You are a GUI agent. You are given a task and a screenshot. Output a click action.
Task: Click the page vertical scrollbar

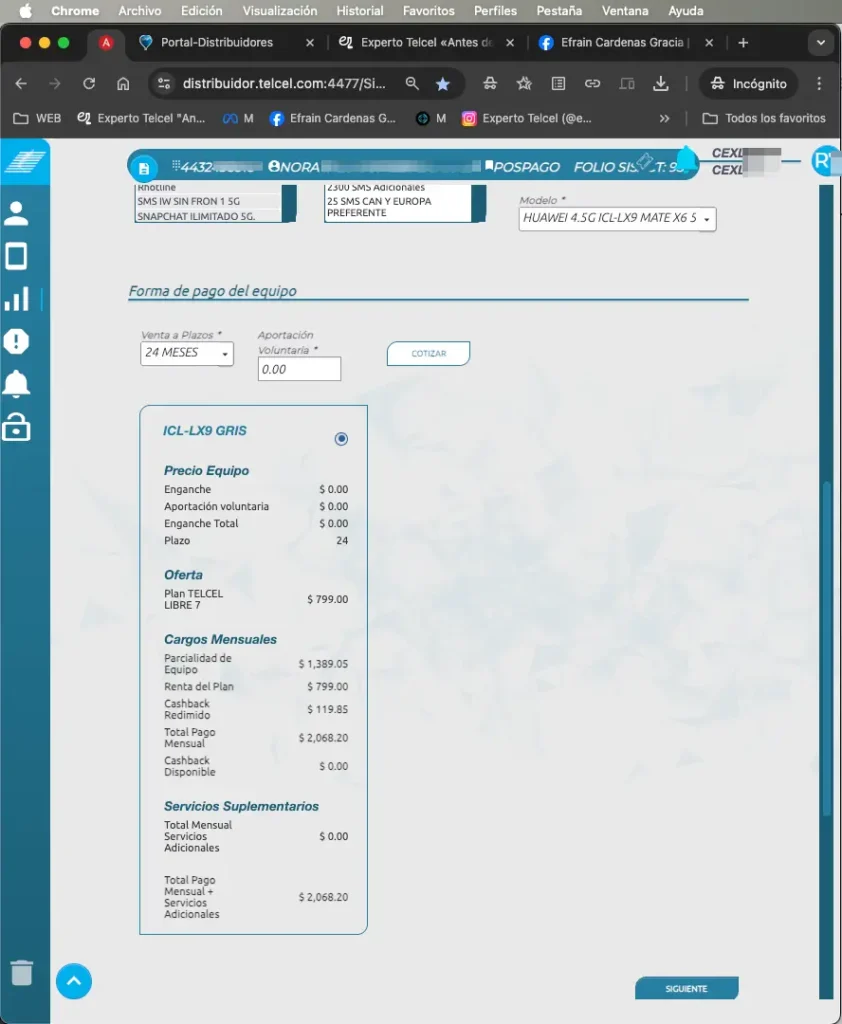point(826,648)
